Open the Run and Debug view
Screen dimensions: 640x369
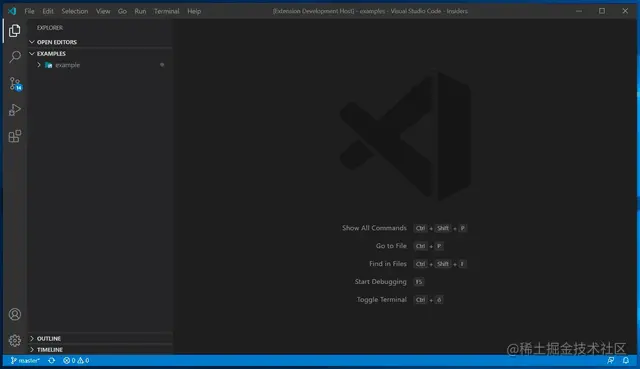pyautogui.click(x=15, y=110)
